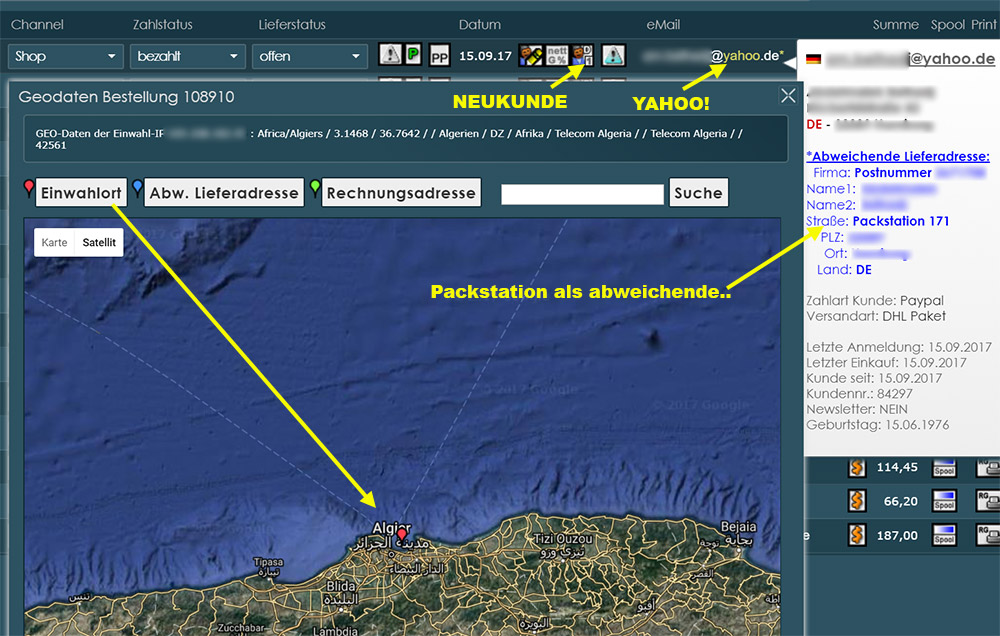Image resolution: width=1000 pixels, height=636 pixels.
Task: Click the 'Packstation 171' street value
Action: coord(901,221)
